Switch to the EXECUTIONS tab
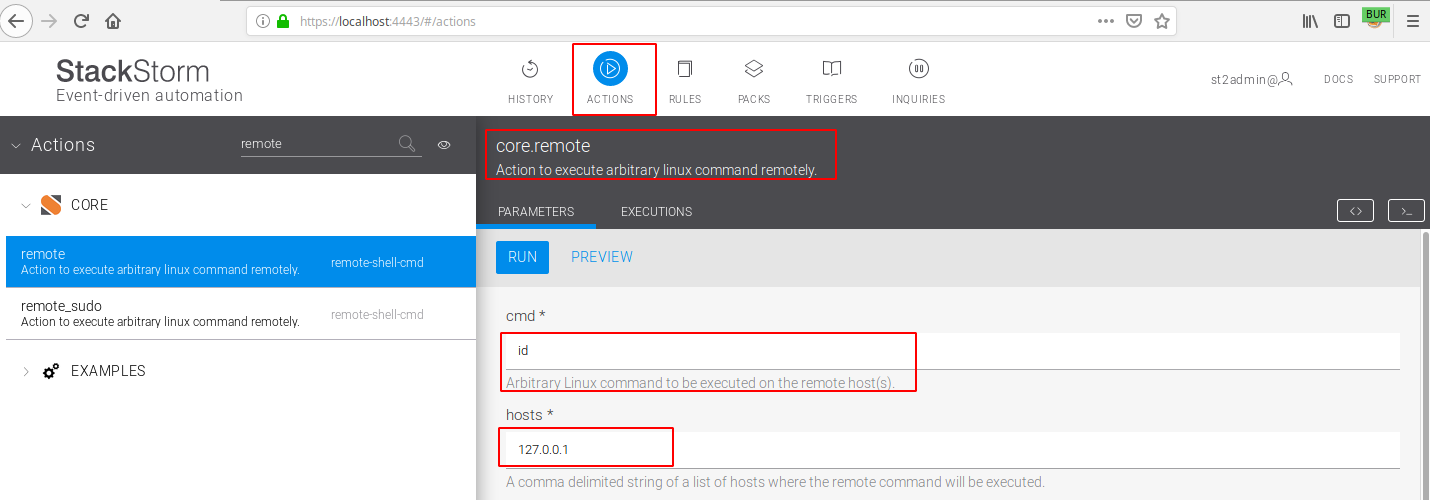This screenshot has width=1430, height=500. click(656, 212)
